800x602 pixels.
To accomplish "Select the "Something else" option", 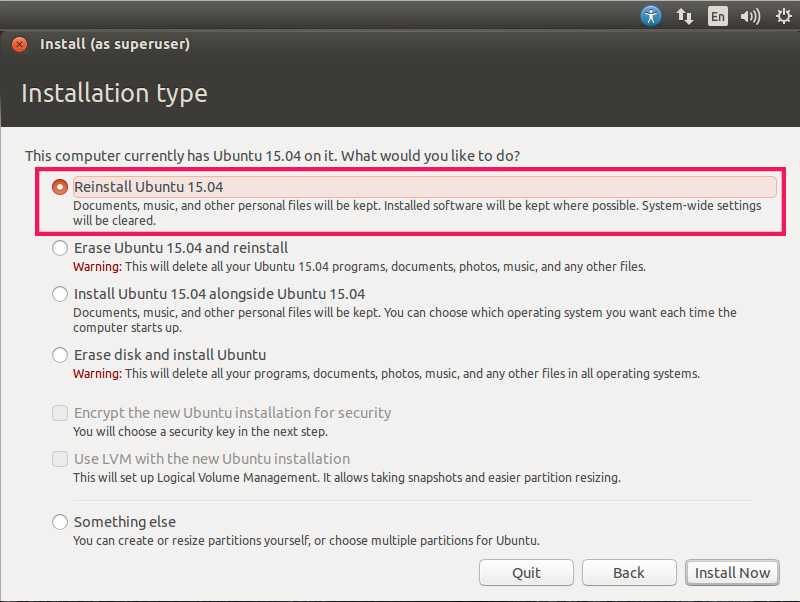I will click(x=59, y=522).
